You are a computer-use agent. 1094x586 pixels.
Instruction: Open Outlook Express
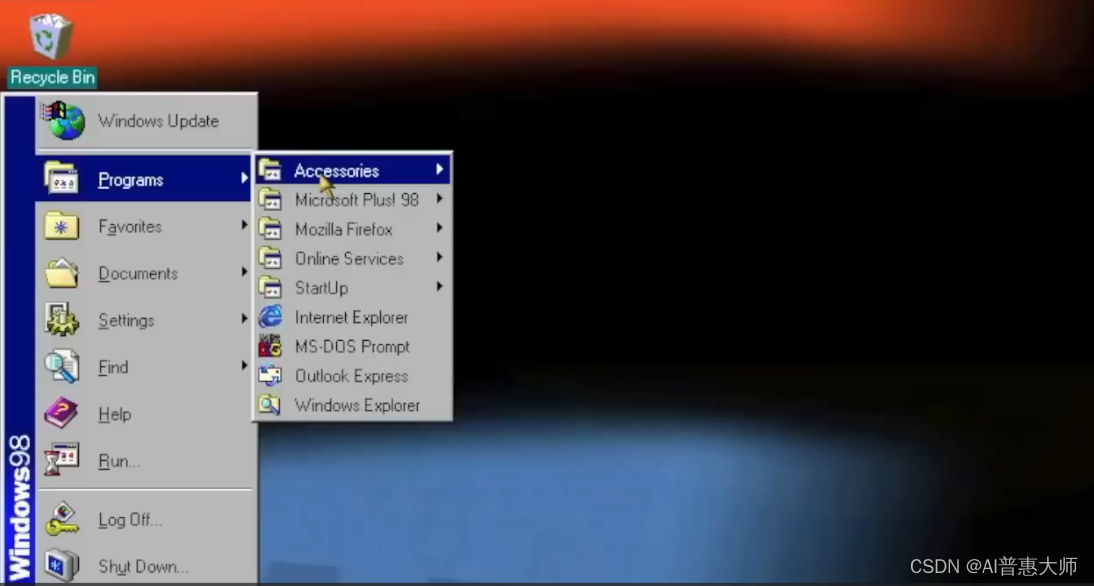[349, 376]
